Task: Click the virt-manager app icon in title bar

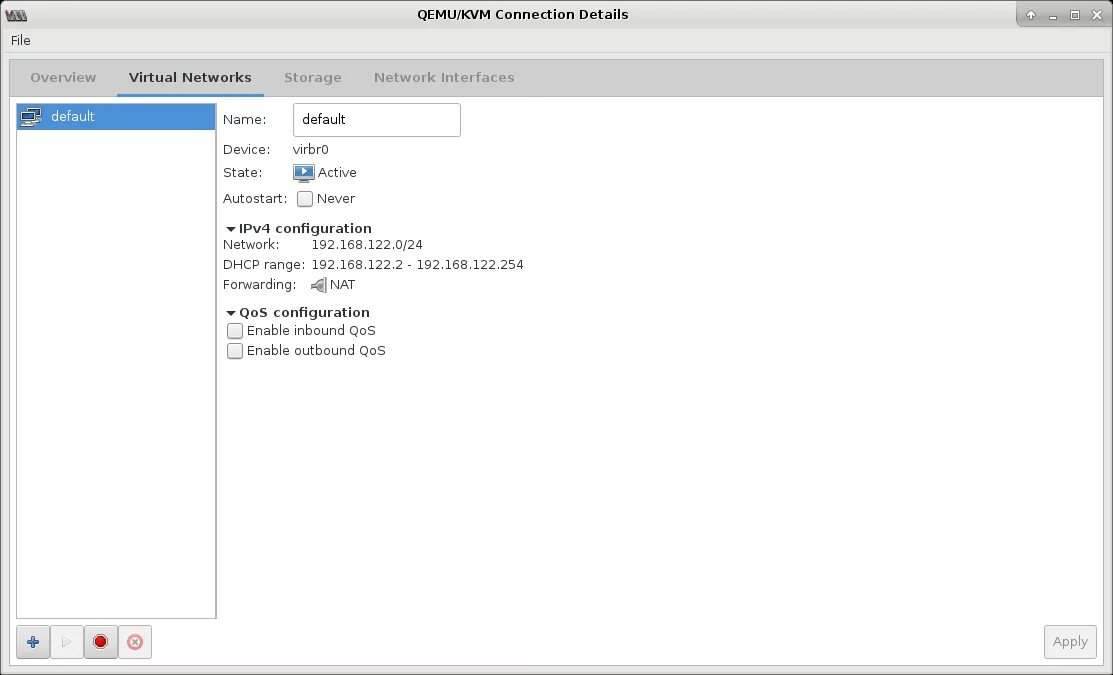Action: click(x=16, y=15)
